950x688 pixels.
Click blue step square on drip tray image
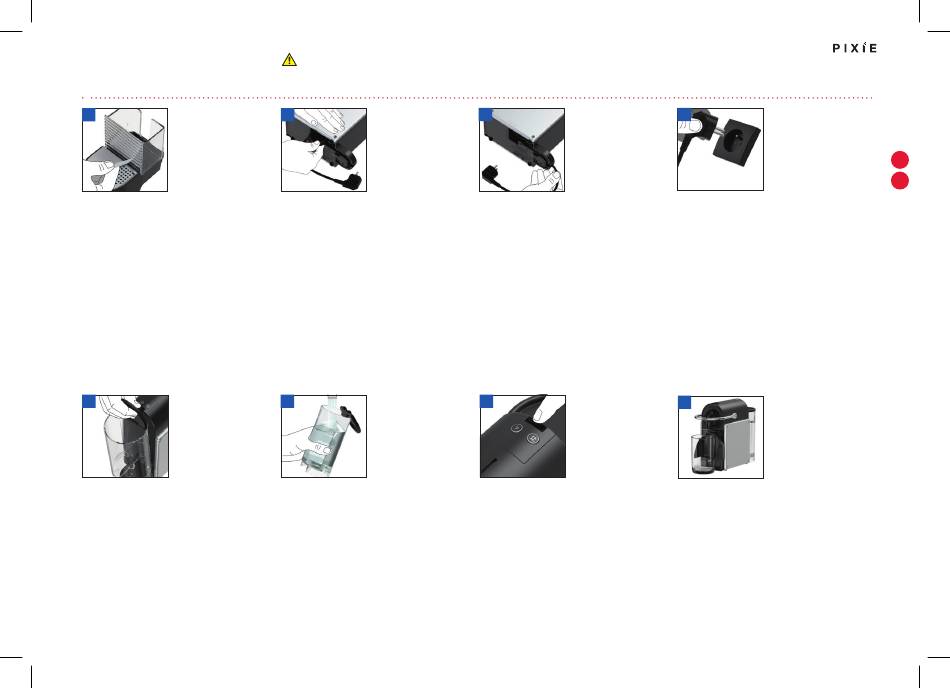click(89, 115)
